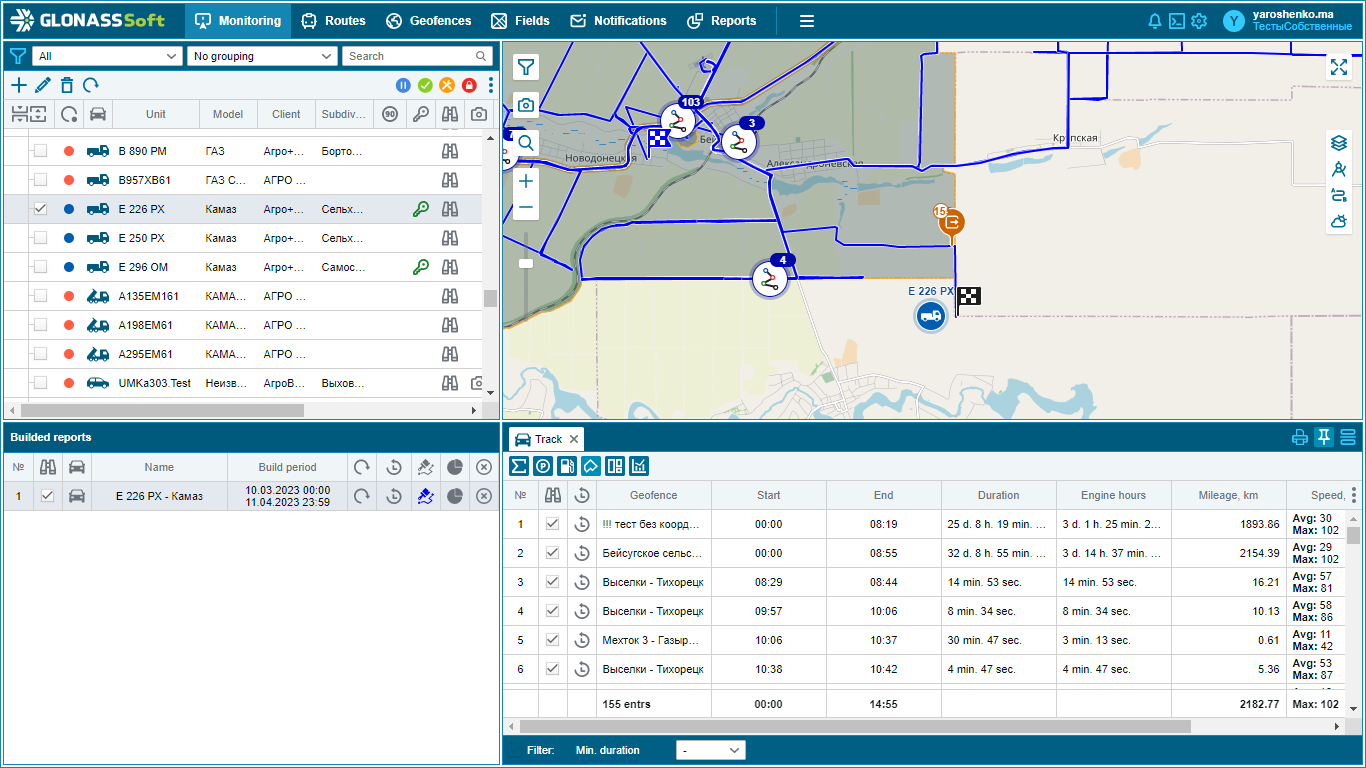Viewport: 1366px width, 768px height.
Task: Click the red lock status filter
Action: click(469, 86)
